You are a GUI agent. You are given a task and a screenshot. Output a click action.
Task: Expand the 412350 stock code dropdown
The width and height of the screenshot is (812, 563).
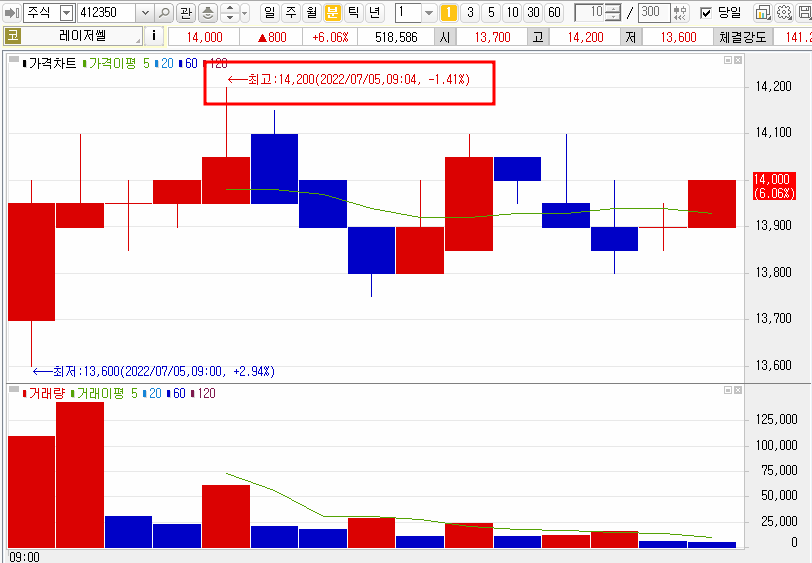tap(145, 12)
